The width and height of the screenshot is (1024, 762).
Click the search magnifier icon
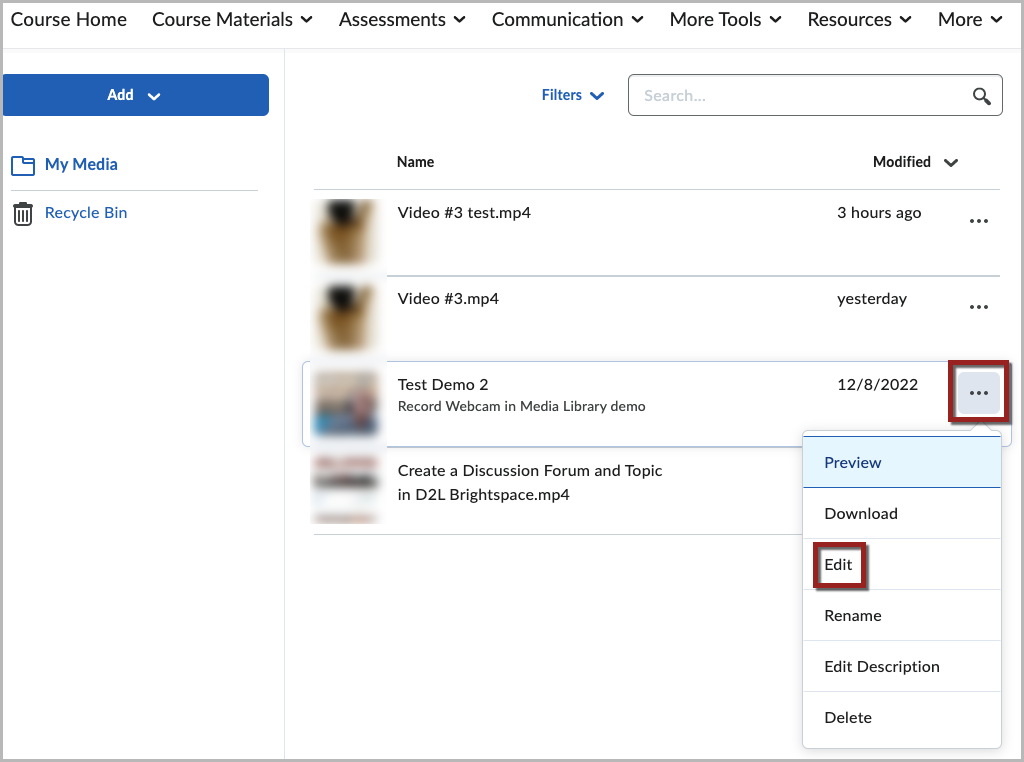click(981, 96)
